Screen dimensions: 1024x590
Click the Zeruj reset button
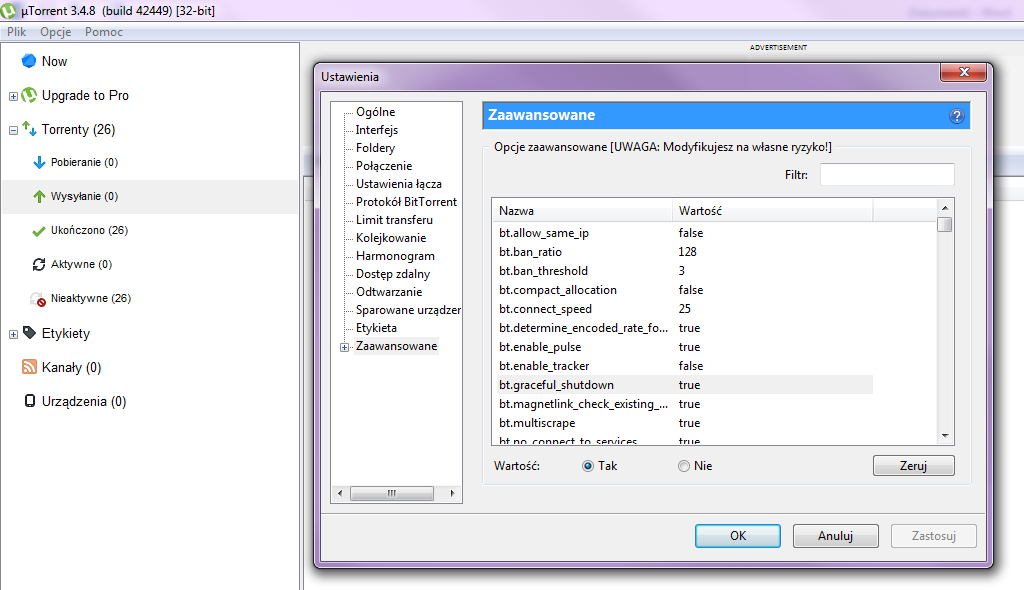[914, 466]
